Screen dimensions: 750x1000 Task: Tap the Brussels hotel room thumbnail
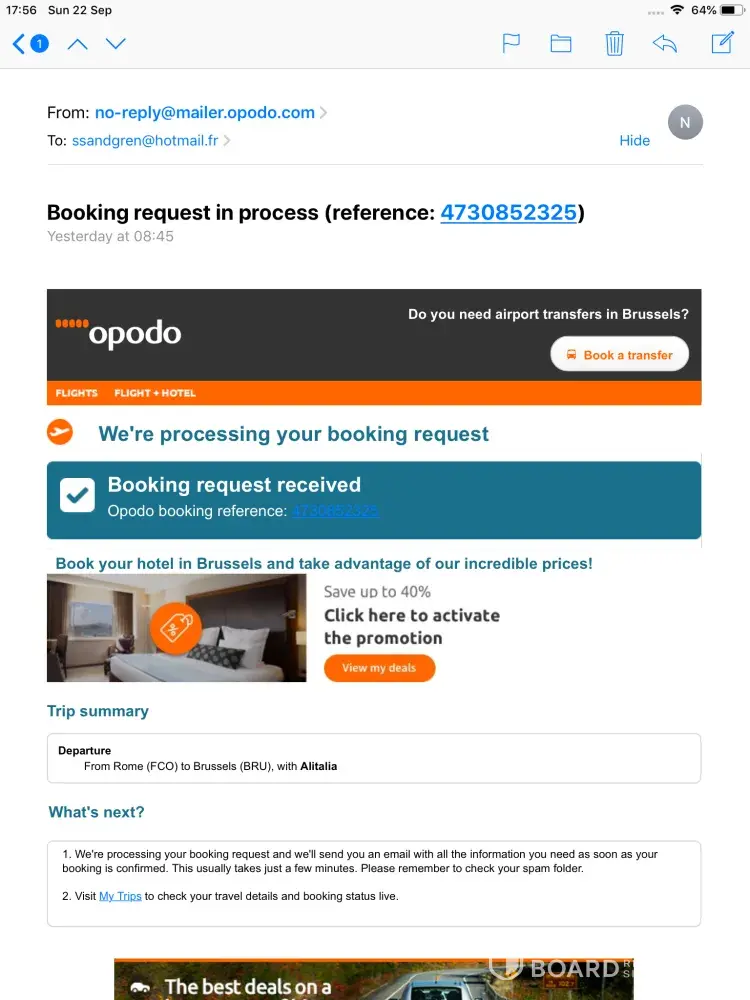pos(176,628)
